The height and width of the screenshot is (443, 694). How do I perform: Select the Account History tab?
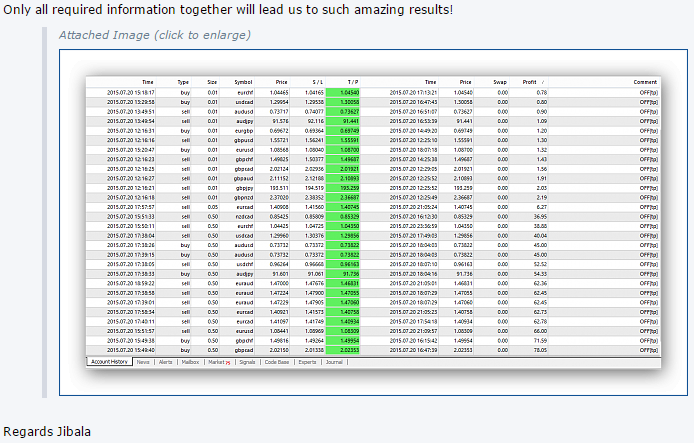click(x=109, y=362)
